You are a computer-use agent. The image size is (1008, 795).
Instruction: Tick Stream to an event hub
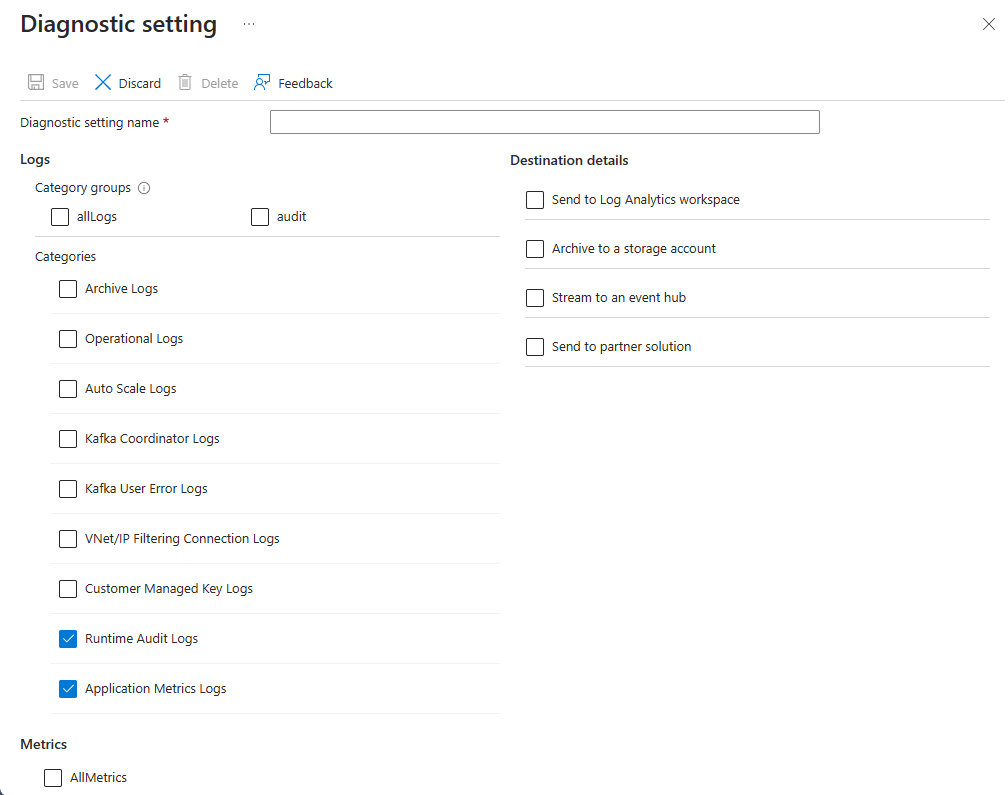[x=535, y=298]
